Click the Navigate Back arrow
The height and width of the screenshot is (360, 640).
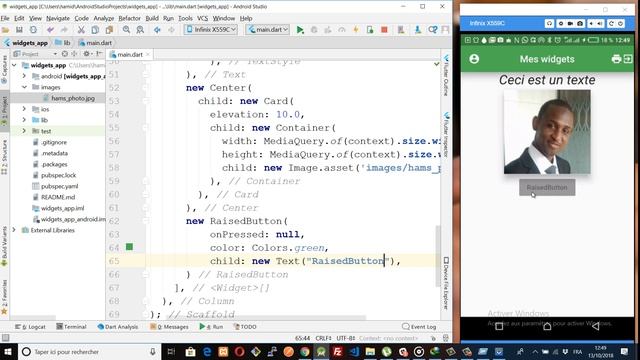[x=157, y=30]
